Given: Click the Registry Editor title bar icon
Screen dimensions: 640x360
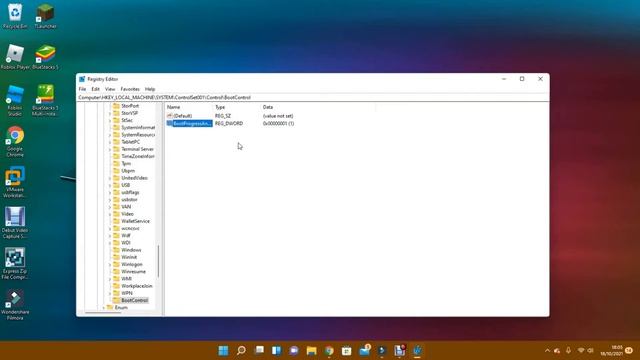Looking at the screenshot, I should [82, 79].
